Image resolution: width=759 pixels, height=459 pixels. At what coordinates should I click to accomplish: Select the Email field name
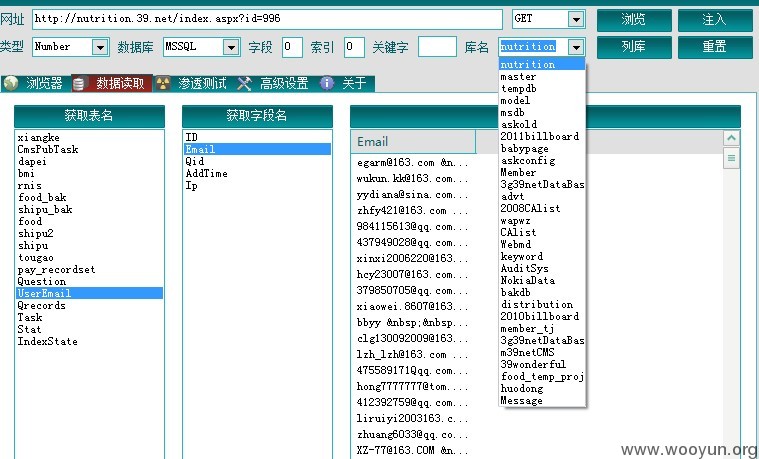257,150
